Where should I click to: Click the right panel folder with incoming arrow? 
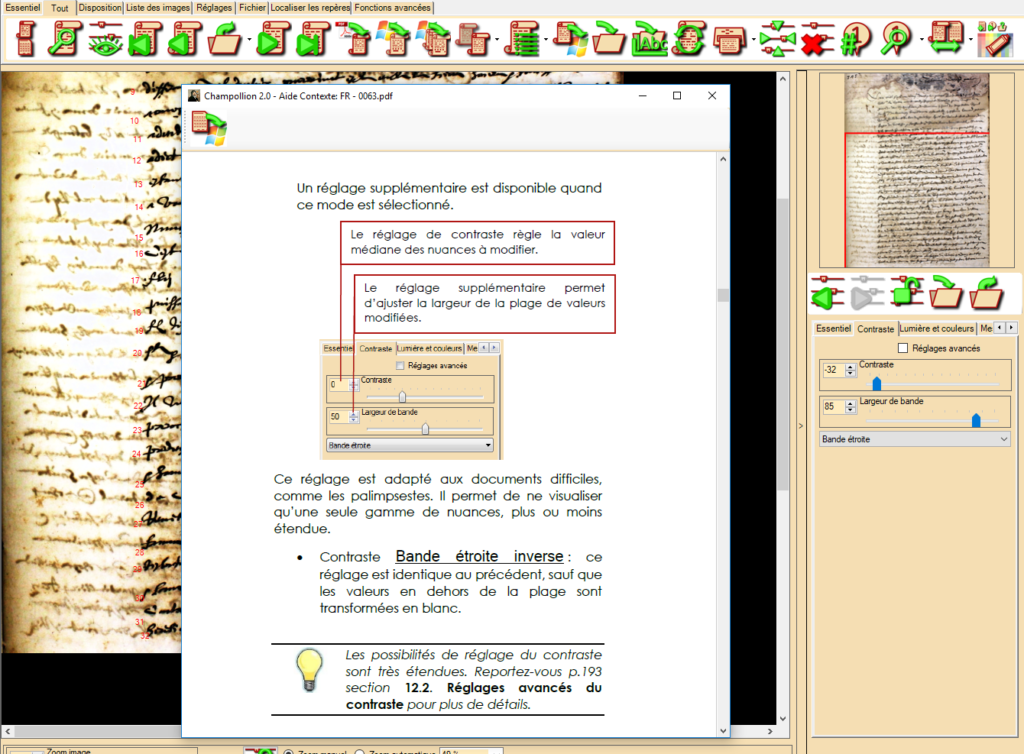click(946, 292)
